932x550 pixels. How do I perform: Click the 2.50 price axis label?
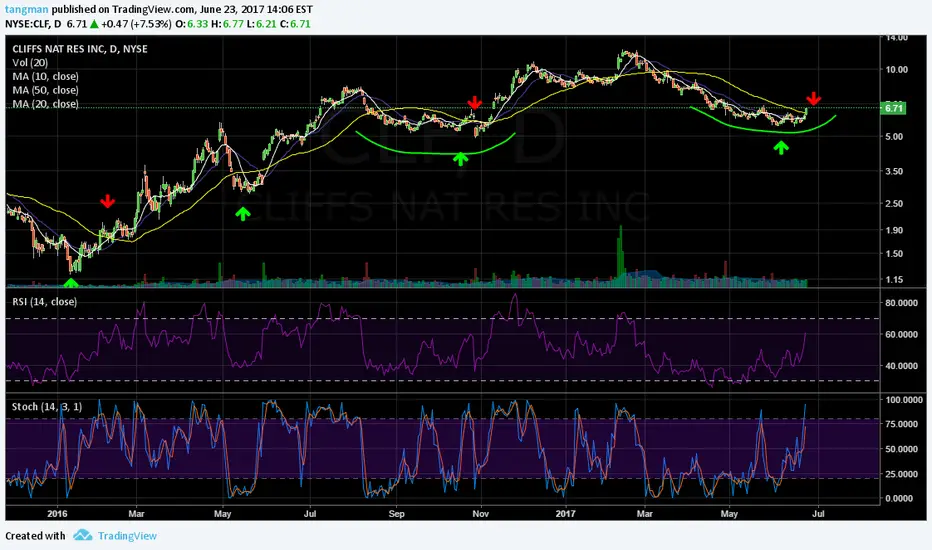(x=896, y=203)
